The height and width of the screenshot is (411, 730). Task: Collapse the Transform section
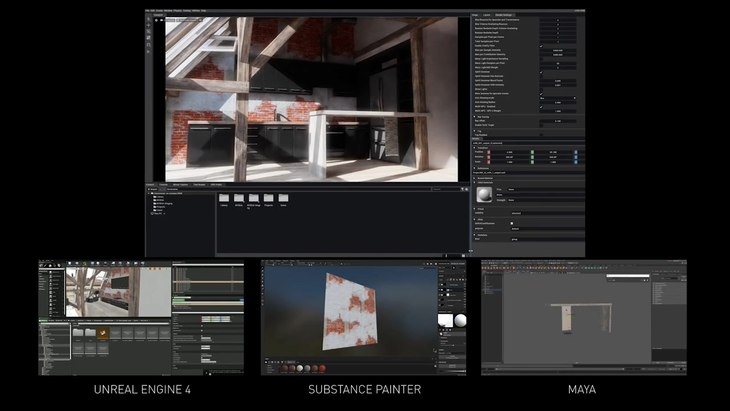(x=475, y=148)
